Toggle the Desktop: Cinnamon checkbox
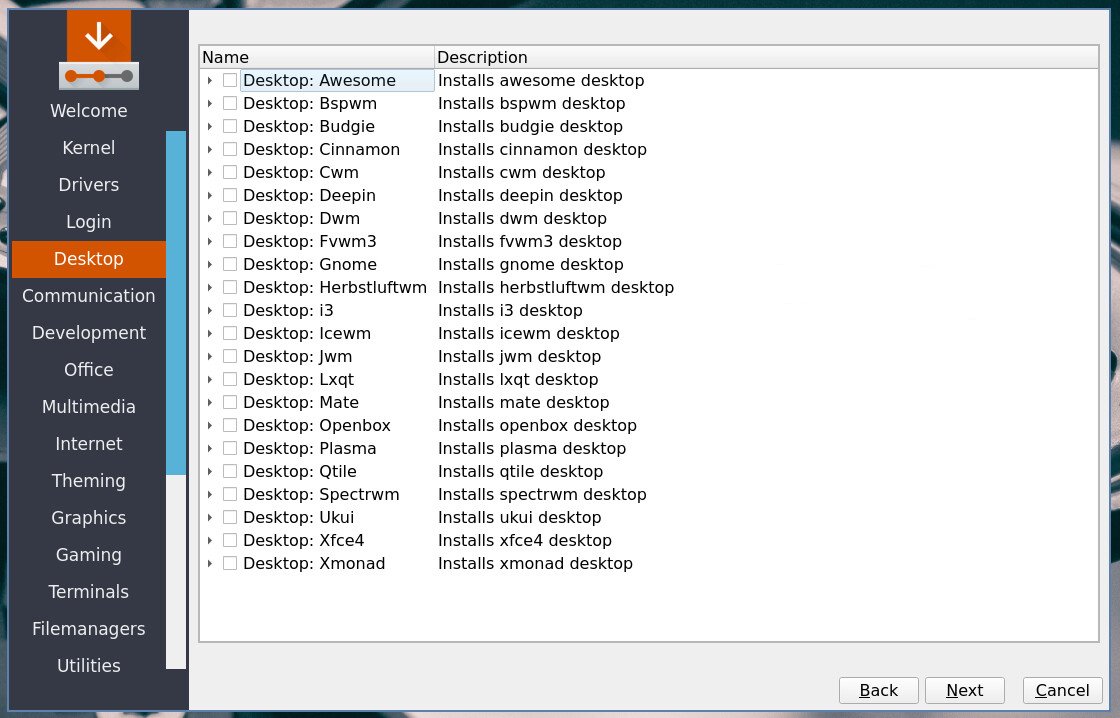1120x718 pixels. coord(230,149)
